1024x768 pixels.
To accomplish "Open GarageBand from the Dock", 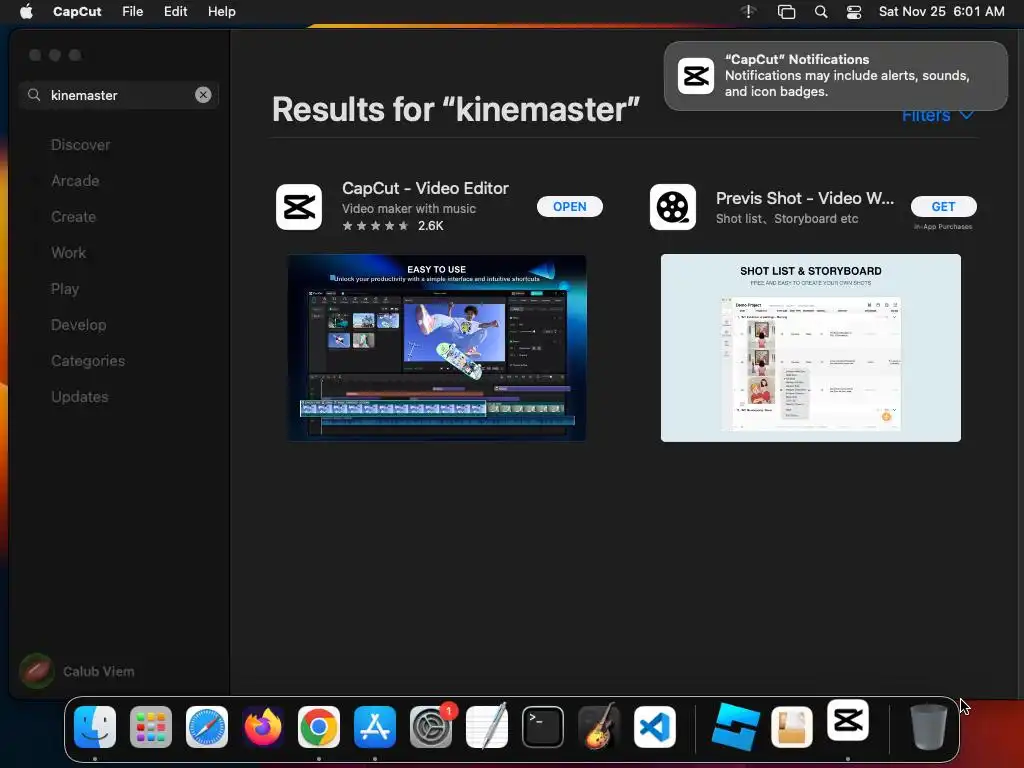I will coord(599,727).
